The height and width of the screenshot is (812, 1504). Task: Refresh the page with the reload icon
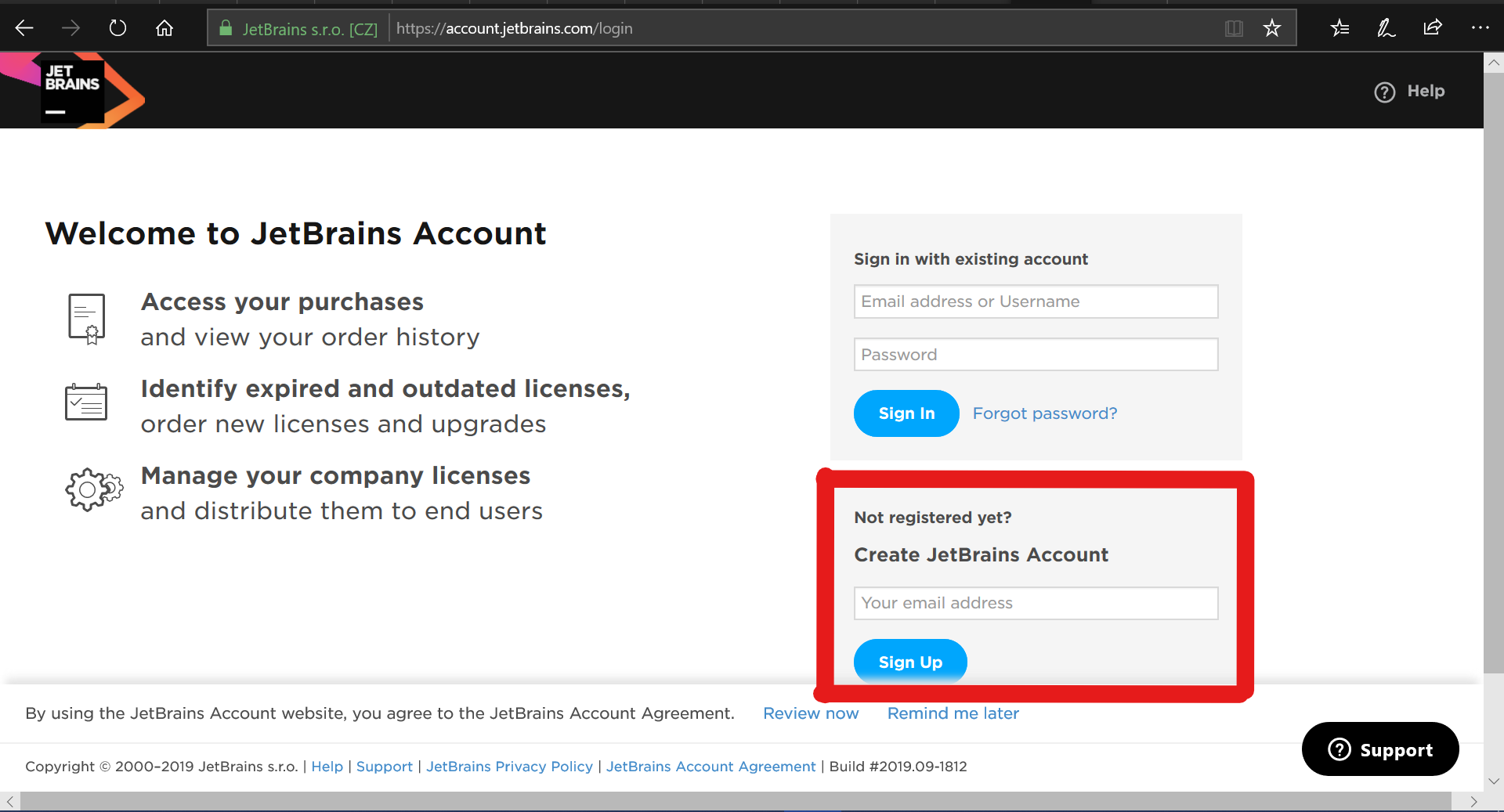click(117, 28)
